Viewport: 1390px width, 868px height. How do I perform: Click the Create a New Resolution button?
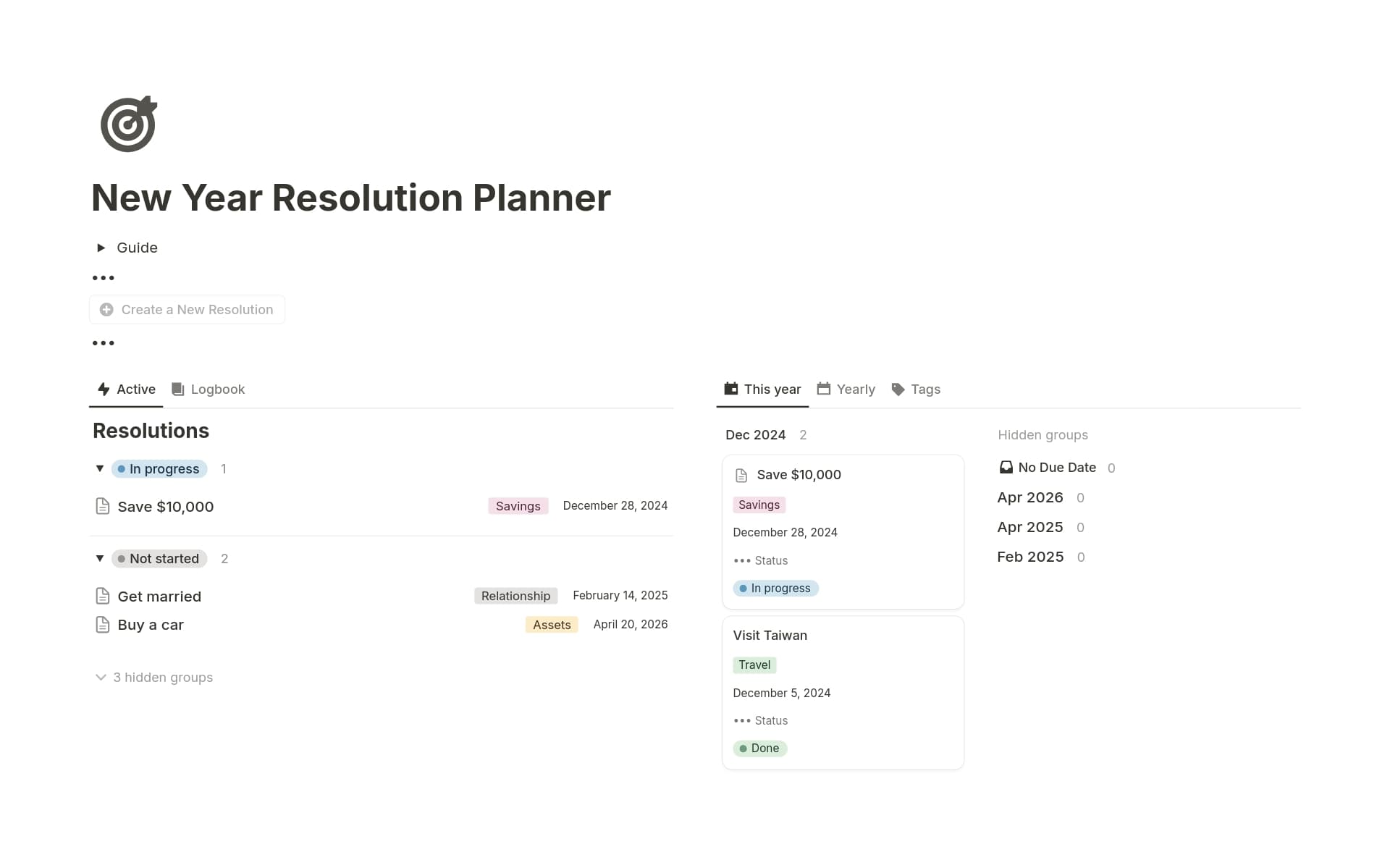point(187,309)
